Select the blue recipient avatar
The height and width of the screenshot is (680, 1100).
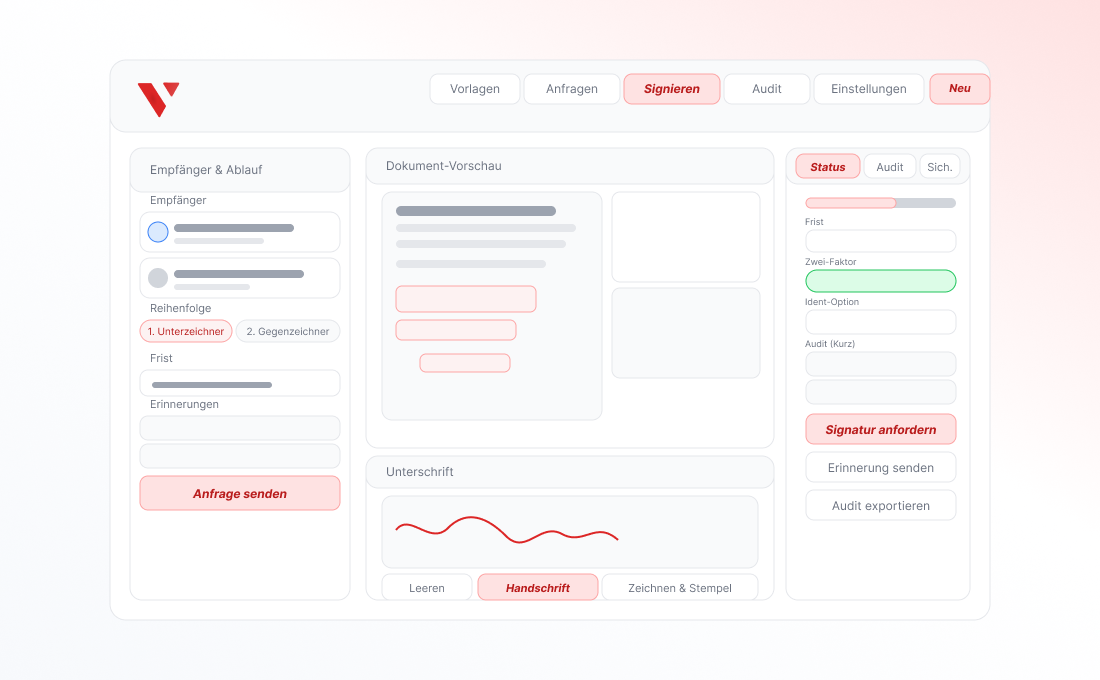[158, 232]
